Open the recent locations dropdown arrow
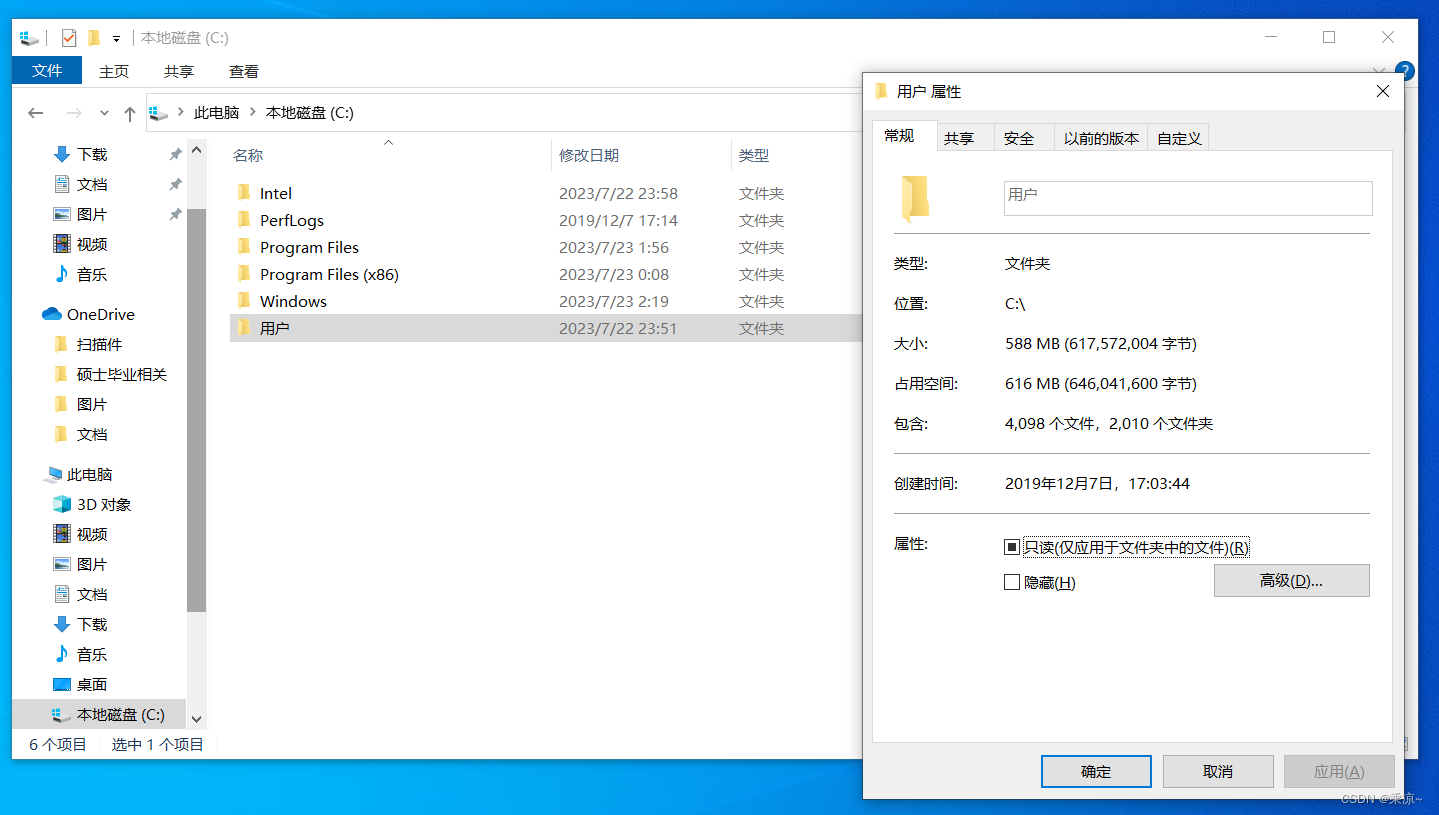 pos(104,114)
